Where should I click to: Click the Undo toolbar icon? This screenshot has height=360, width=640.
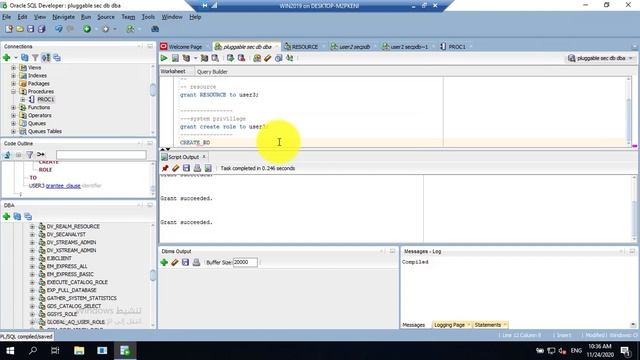point(59,29)
